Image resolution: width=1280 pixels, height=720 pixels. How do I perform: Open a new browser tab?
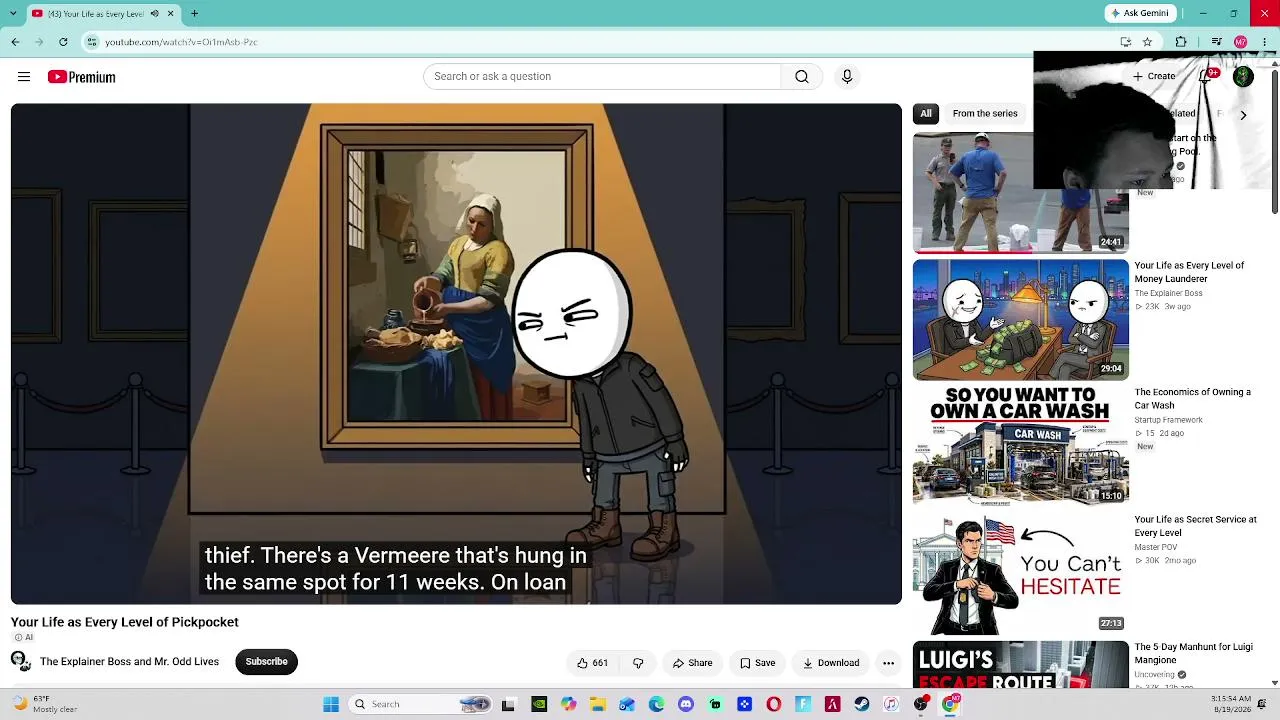(194, 13)
